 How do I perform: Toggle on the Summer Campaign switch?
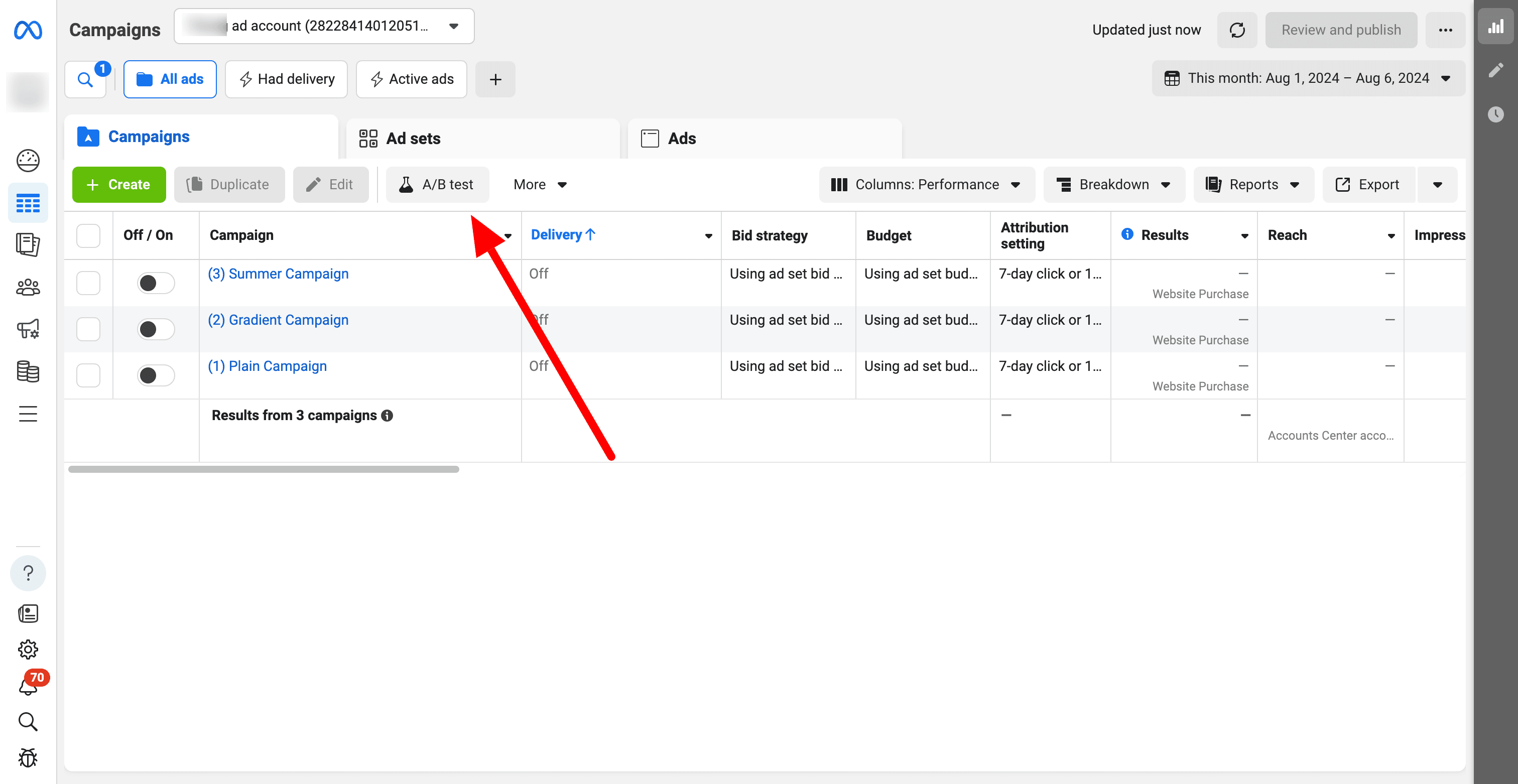click(x=156, y=283)
